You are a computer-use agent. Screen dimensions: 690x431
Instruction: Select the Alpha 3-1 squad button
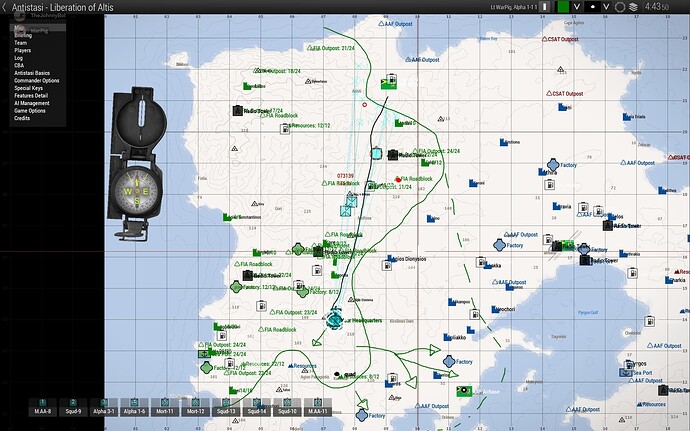pos(104,407)
